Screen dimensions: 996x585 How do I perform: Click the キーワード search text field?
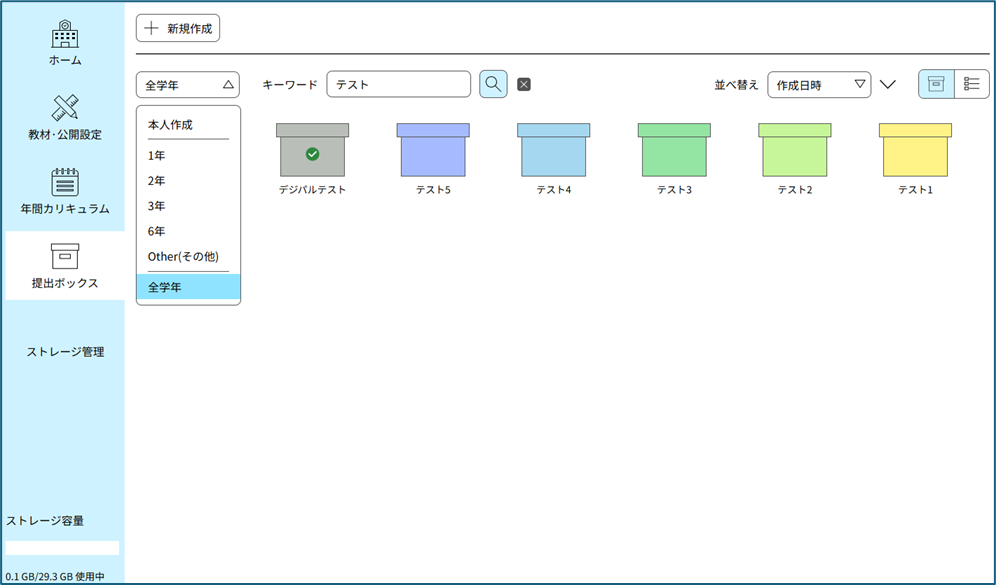(399, 85)
